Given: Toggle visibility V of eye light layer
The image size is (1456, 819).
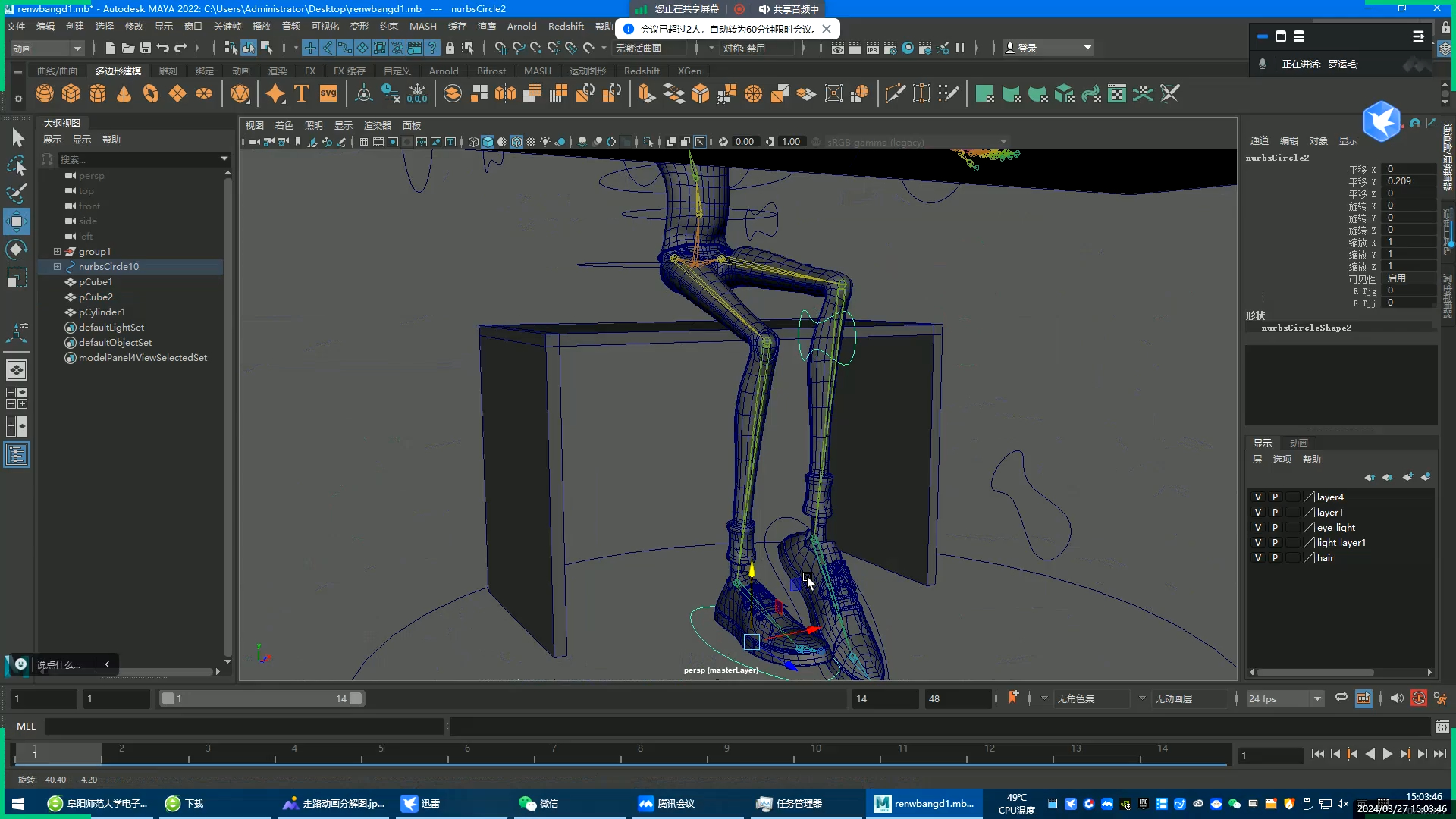Looking at the screenshot, I should coord(1258,528).
